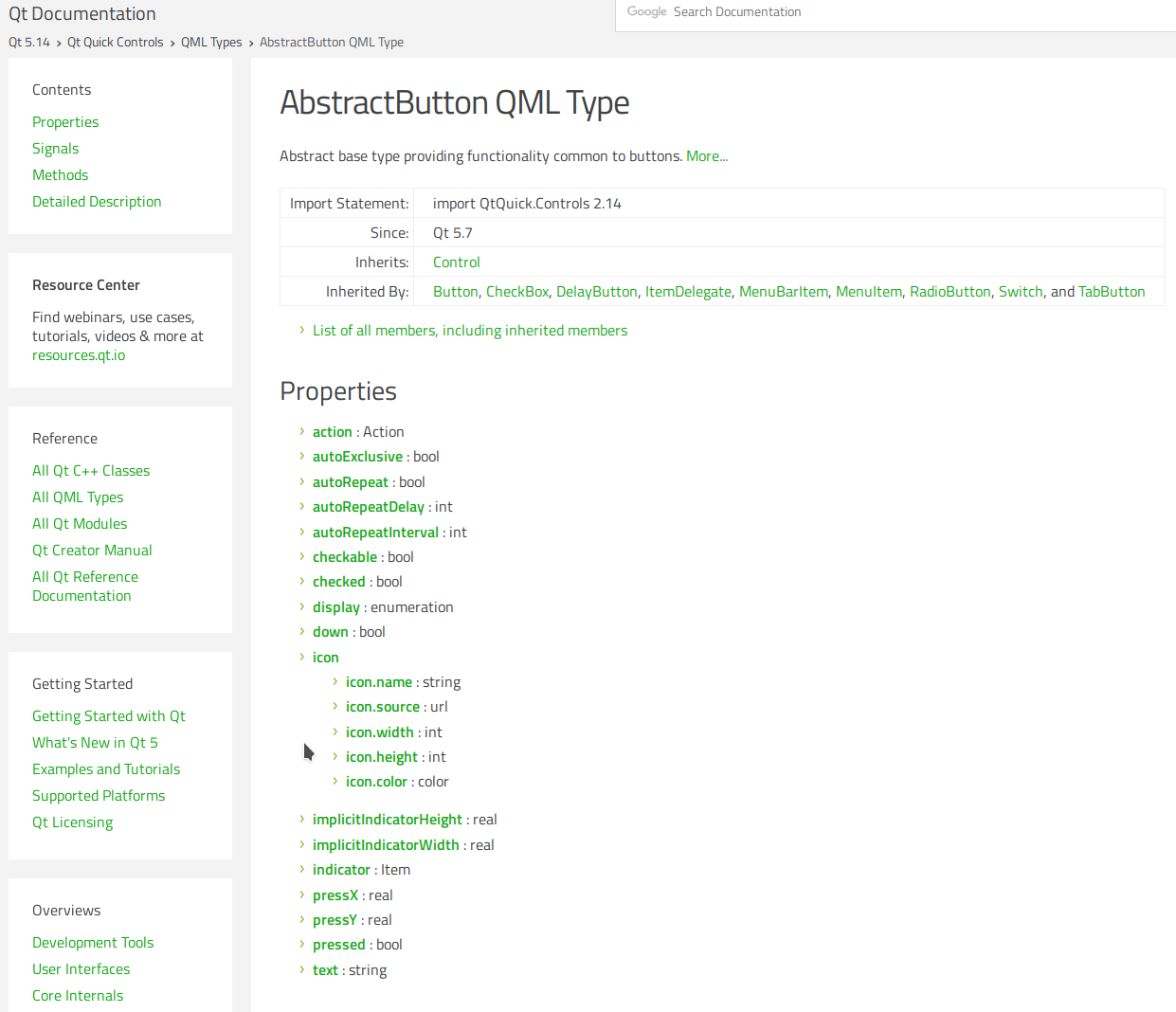Image resolution: width=1176 pixels, height=1012 pixels.
Task: Open the MenuItem type link
Action: (x=869, y=292)
